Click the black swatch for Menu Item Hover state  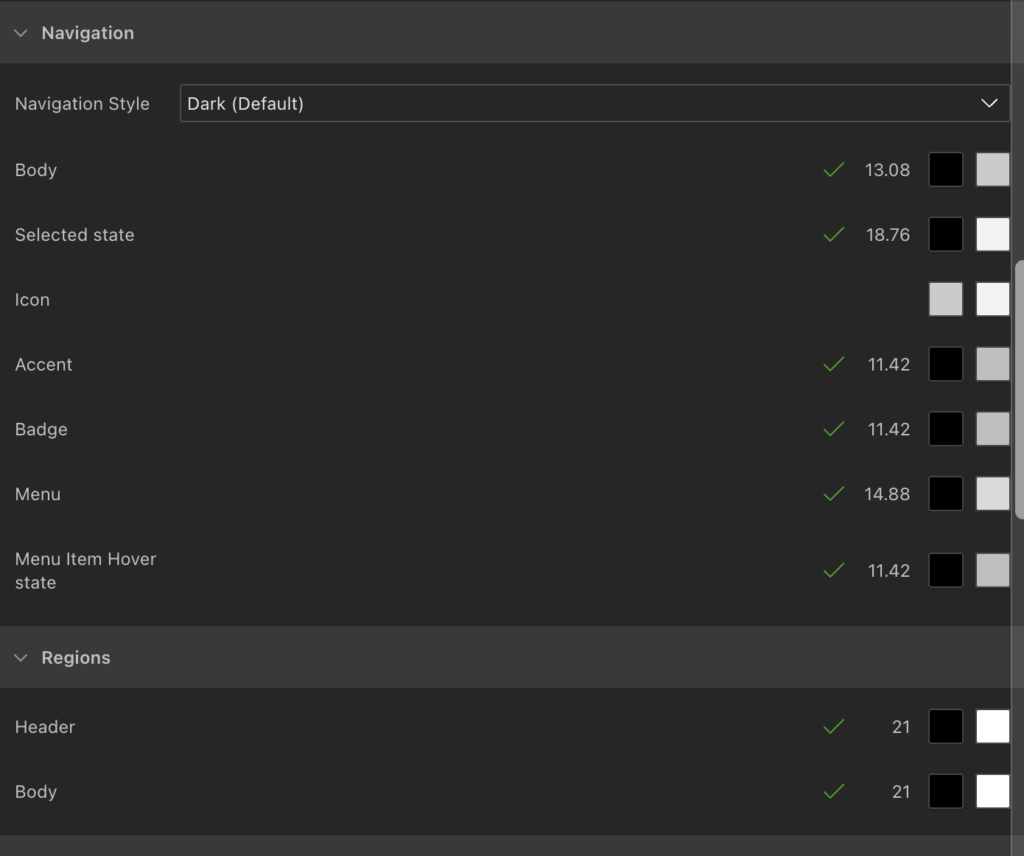click(x=945, y=570)
